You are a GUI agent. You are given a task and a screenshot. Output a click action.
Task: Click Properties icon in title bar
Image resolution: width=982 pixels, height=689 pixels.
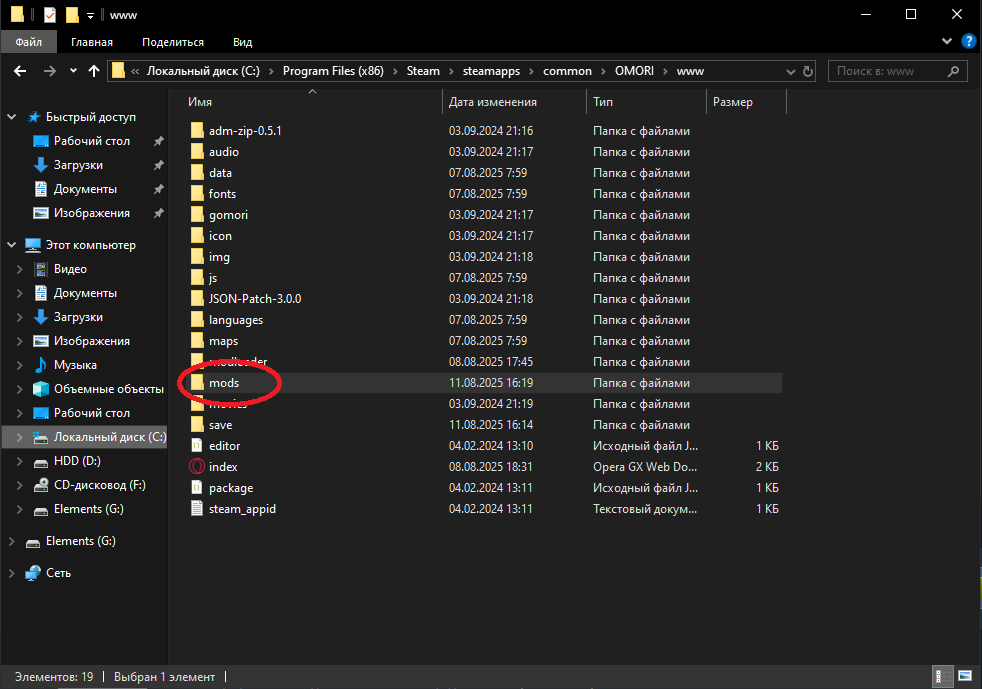(x=49, y=14)
